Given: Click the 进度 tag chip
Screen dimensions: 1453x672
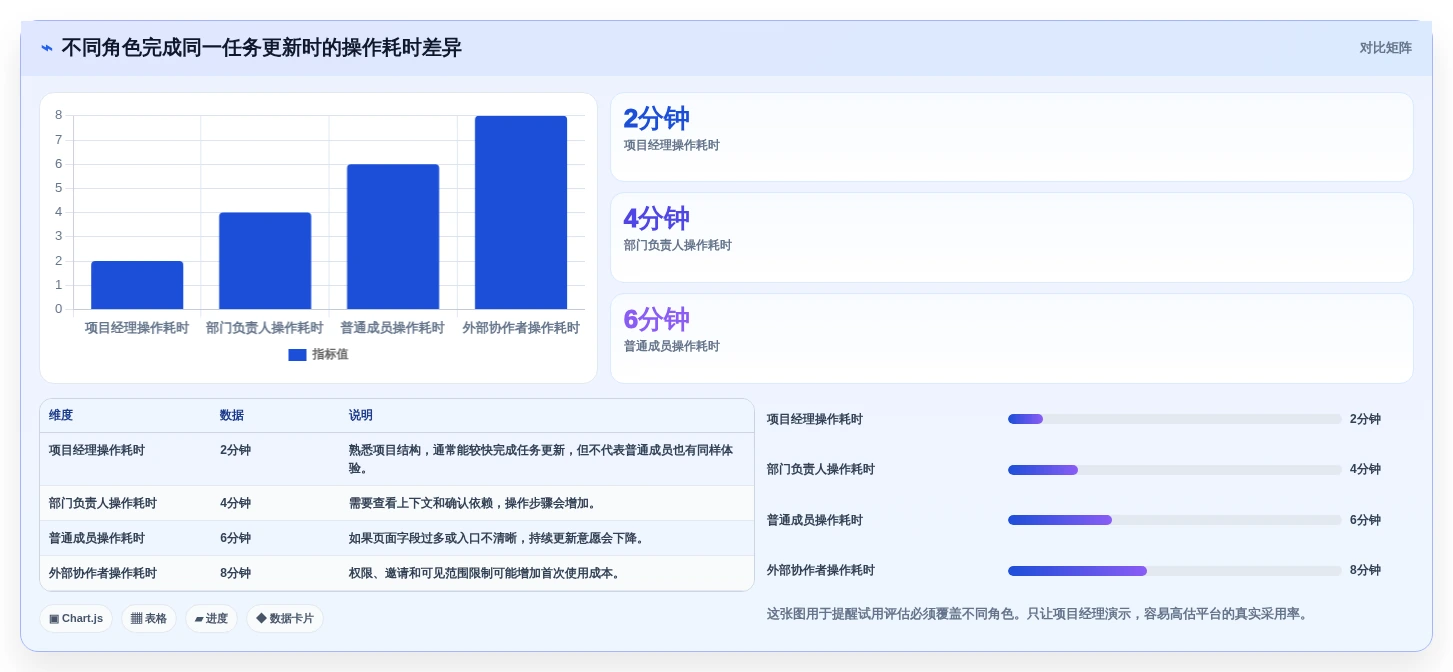Looking at the screenshot, I should [211, 619].
